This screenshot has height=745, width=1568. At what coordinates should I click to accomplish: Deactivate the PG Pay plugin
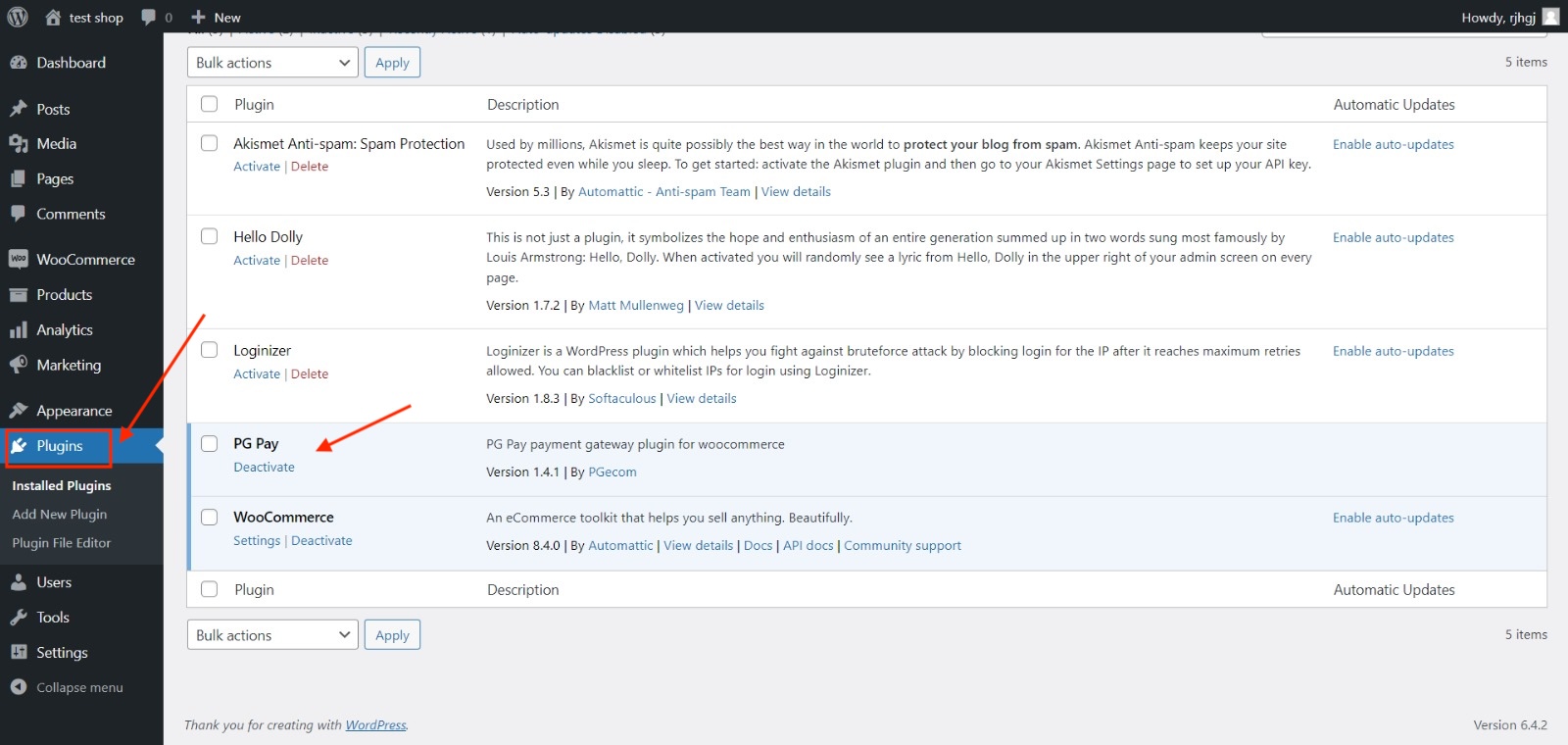pos(264,468)
